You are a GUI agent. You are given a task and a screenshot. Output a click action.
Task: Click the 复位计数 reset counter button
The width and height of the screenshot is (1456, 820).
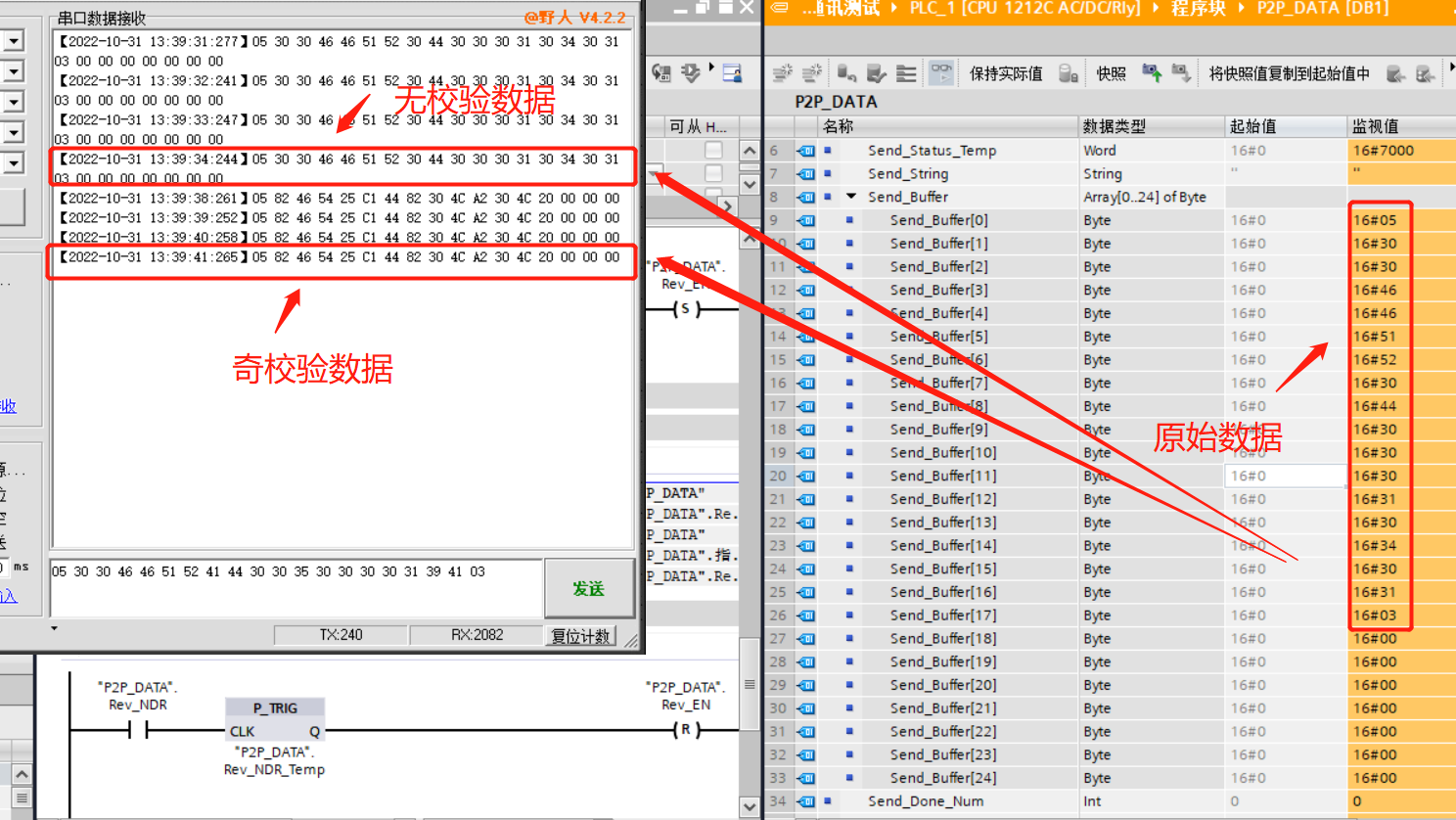[581, 636]
